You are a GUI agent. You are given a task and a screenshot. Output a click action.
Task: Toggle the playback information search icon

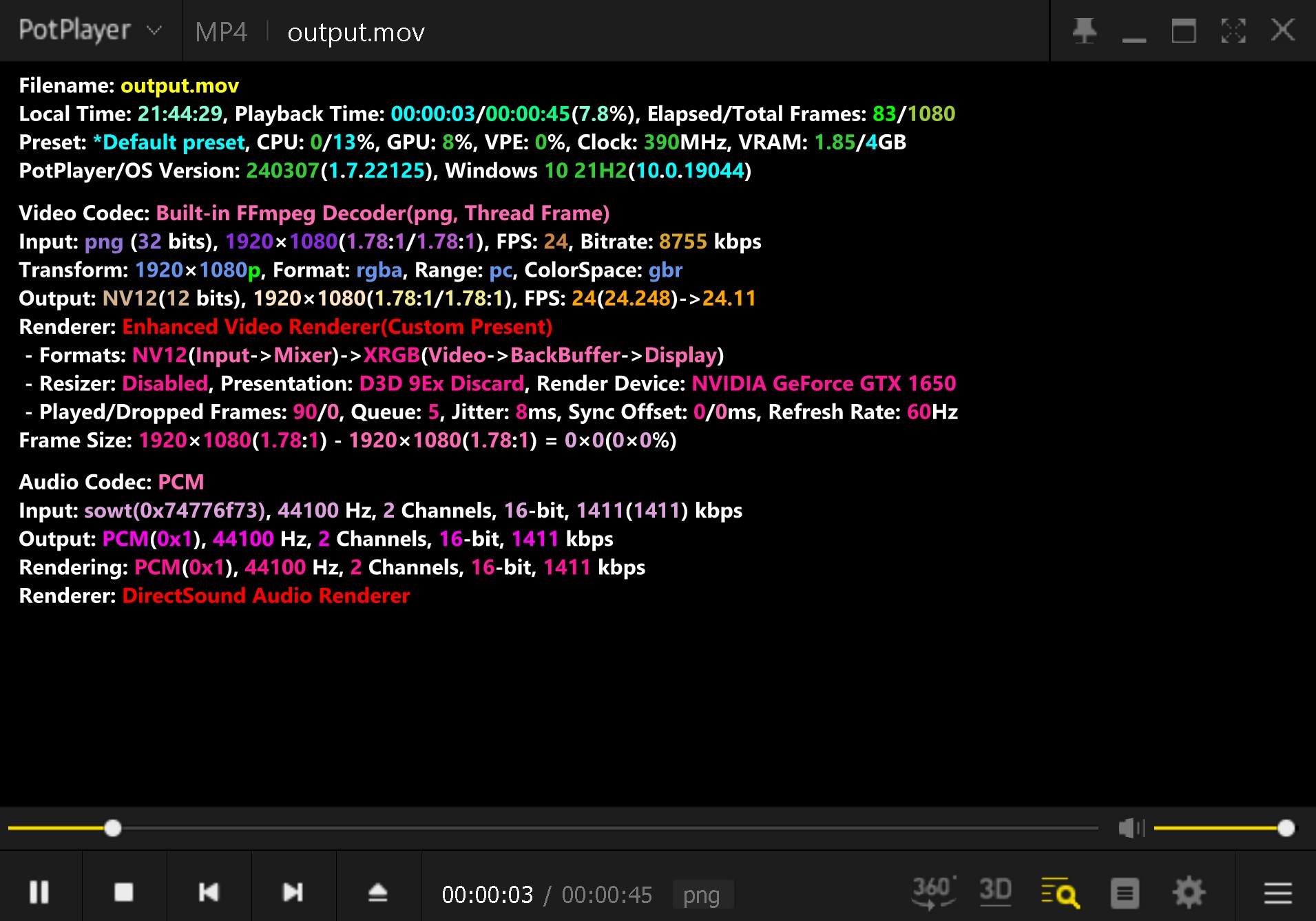(x=1060, y=893)
